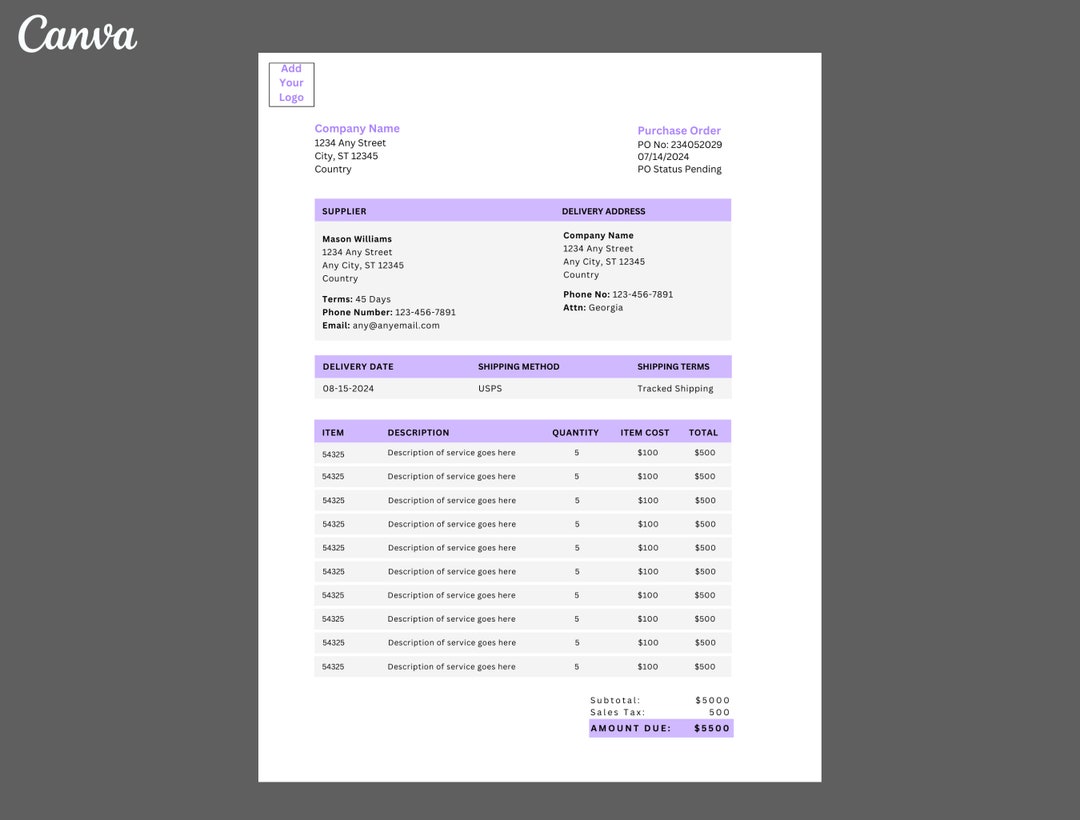The height and width of the screenshot is (820, 1080).
Task: Select the QUANTITY column header
Action: (x=575, y=432)
